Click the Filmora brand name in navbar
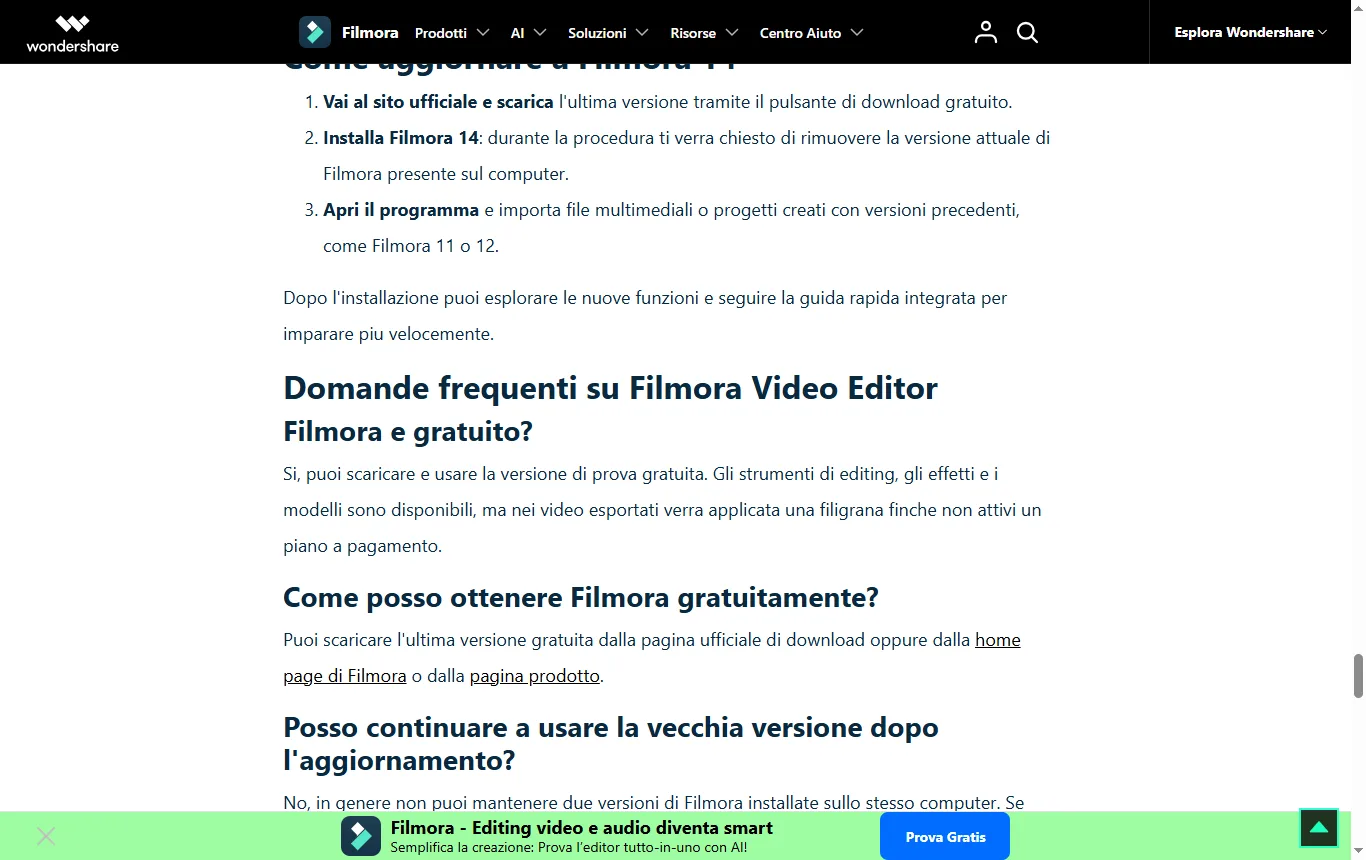Image resolution: width=1366 pixels, height=860 pixels. pyautogui.click(x=370, y=32)
